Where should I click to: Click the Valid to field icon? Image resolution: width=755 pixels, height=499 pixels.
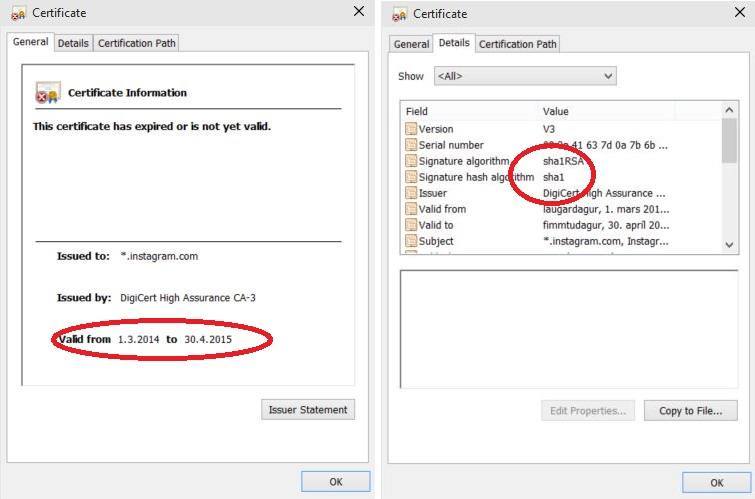coord(411,225)
